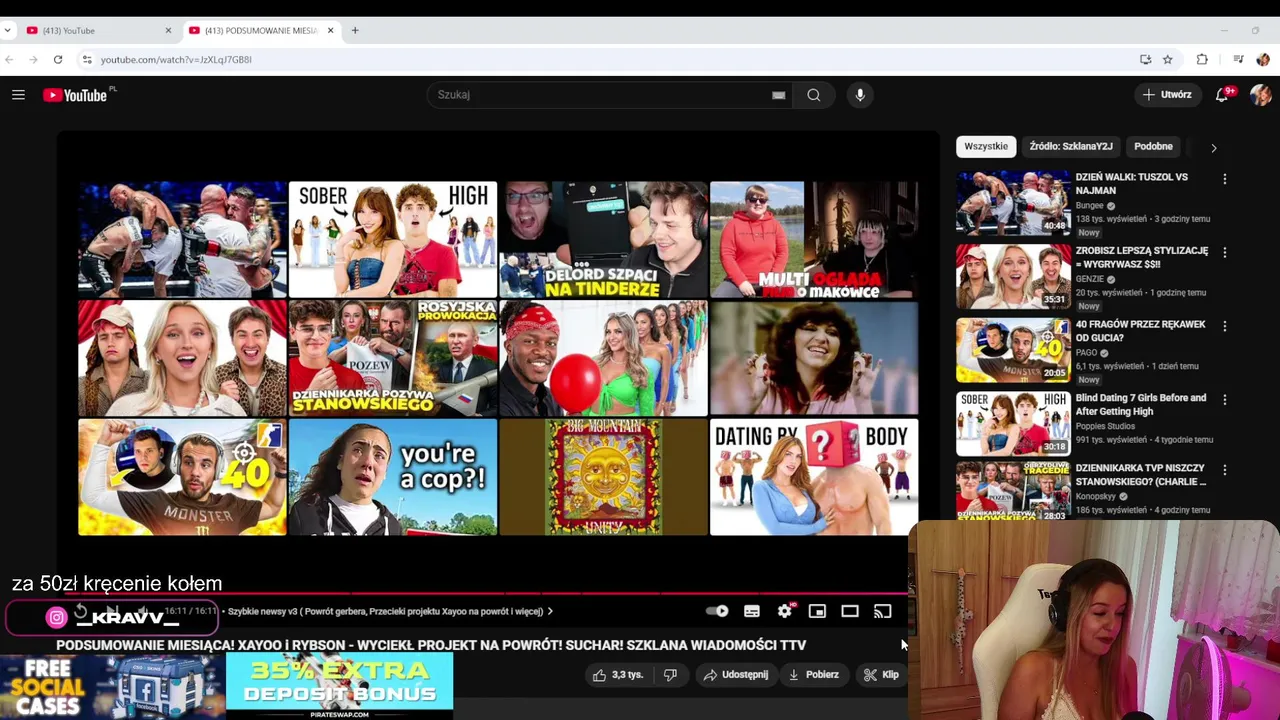Viewport: 1280px width, 720px height.
Task: Expand the tab search dropdown arrow
Action: pos(8,31)
